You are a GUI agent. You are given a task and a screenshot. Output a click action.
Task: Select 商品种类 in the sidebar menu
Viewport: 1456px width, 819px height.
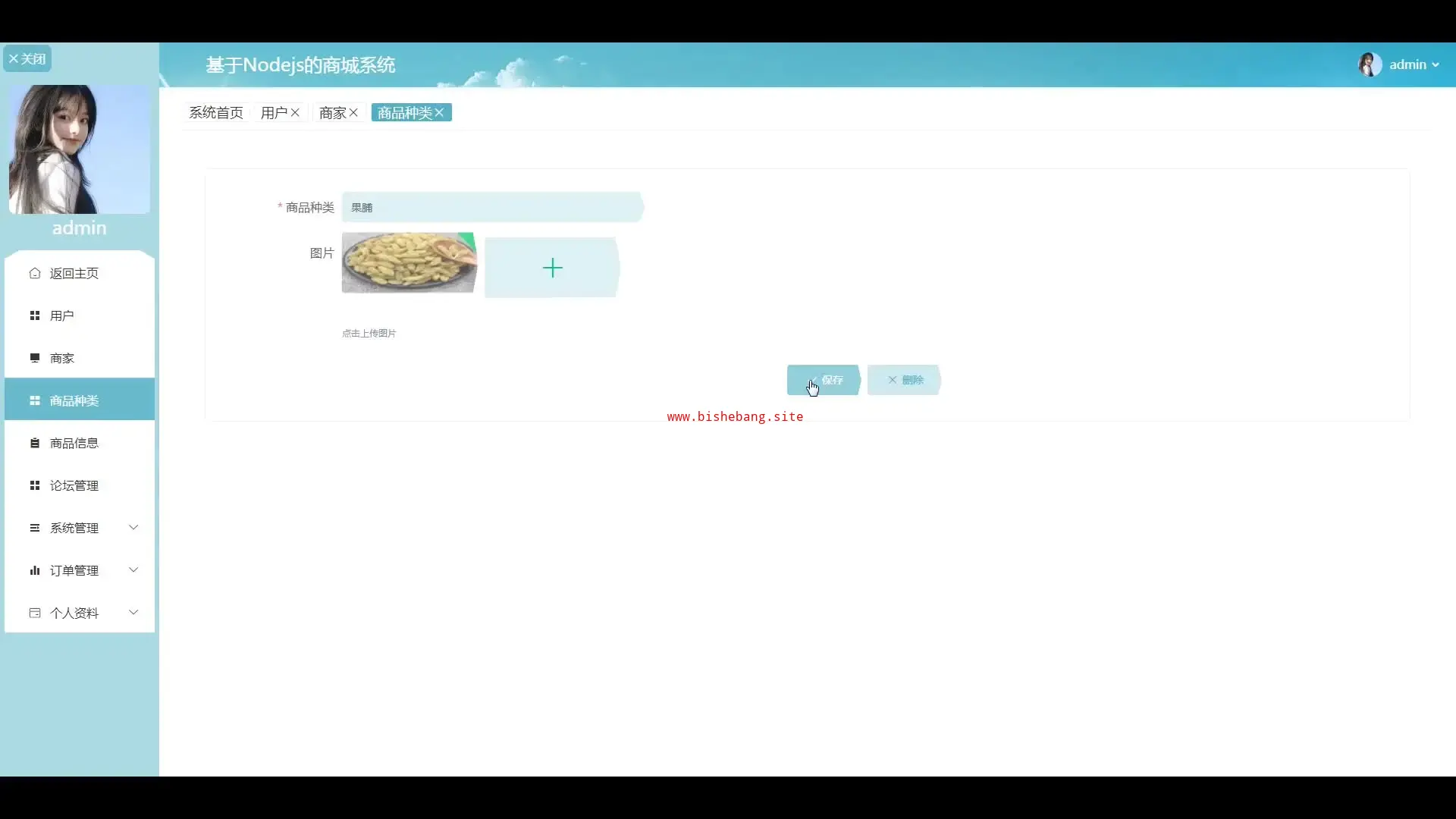click(74, 400)
